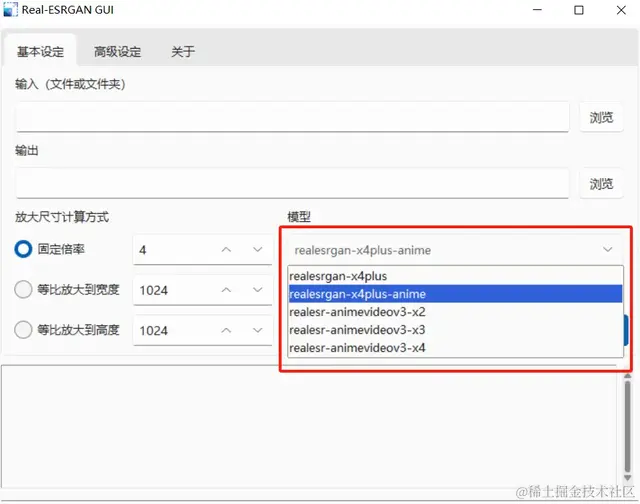Screen dimensions: 640x504
Task: Choose realesrgan-x4plus model option
Action: (456, 276)
